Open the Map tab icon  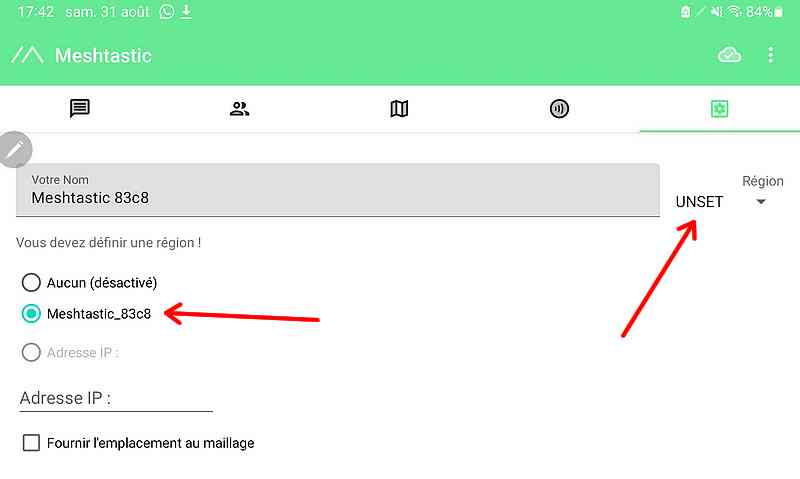tap(399, 109)
